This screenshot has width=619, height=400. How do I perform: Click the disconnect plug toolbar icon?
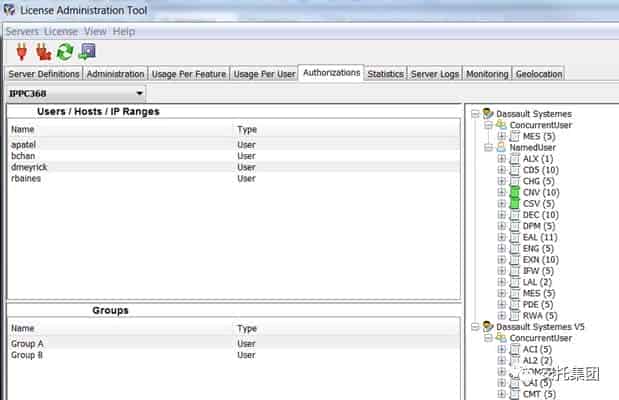[x=43, y=52]
